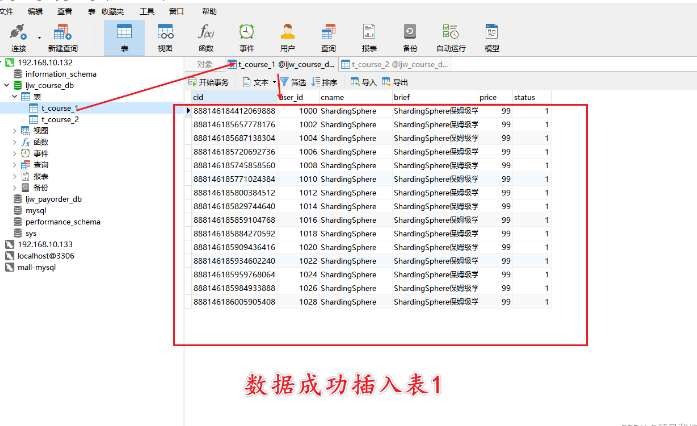Open the File menu
The height and width of the screenshot is (426, 697).
coord(6,11)
